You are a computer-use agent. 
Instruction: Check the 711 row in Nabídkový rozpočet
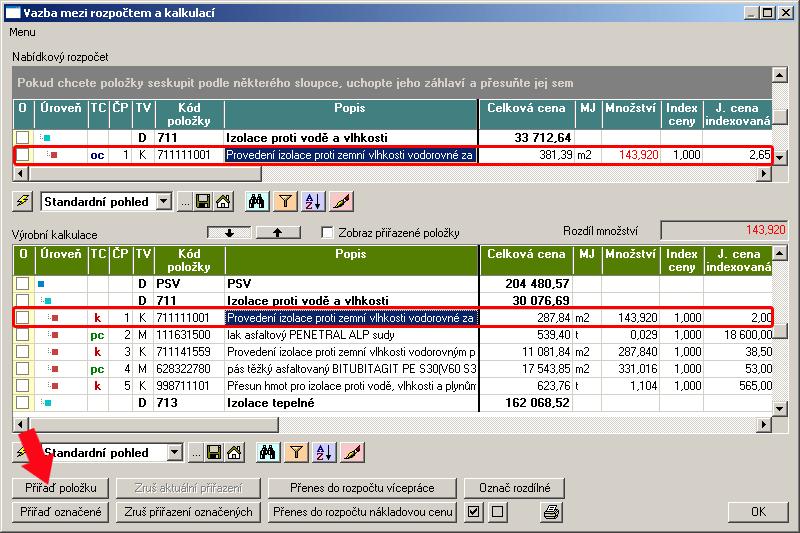pyautogui.click(x=22, y=137)
